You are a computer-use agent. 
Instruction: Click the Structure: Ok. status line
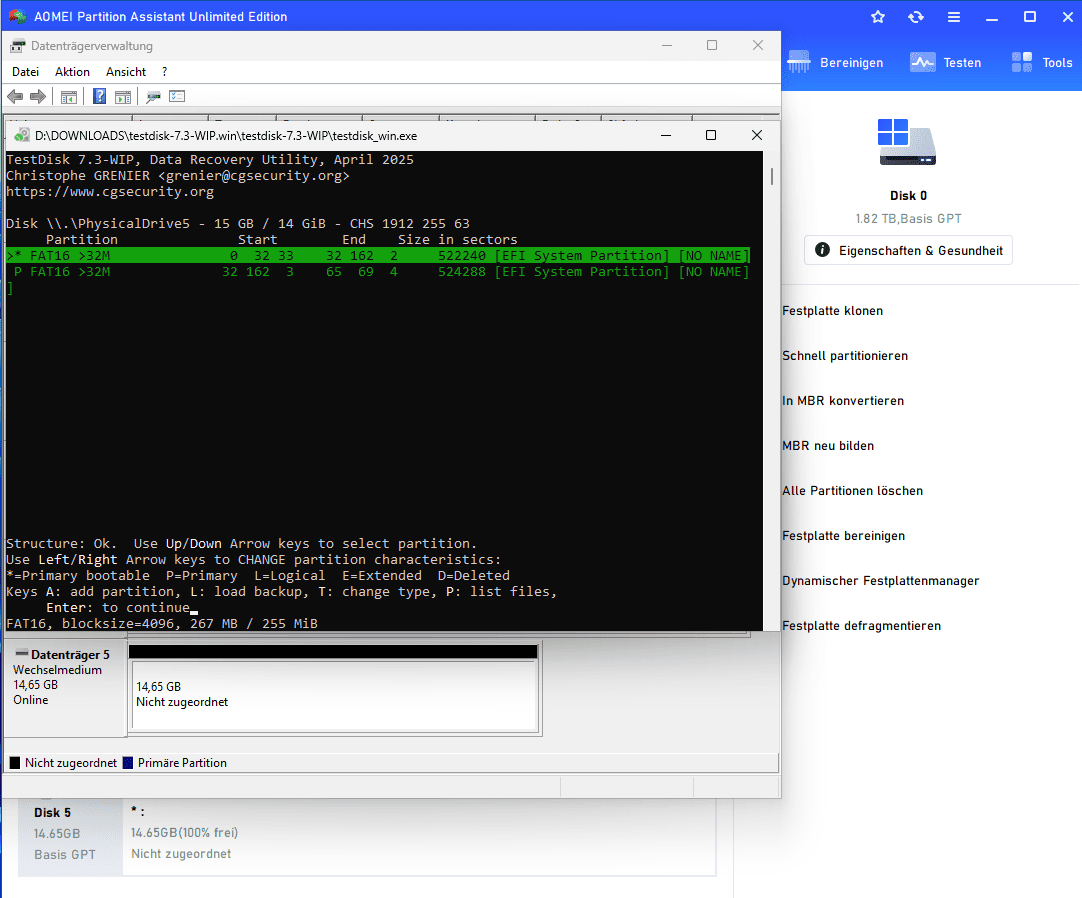click(242, 543)
